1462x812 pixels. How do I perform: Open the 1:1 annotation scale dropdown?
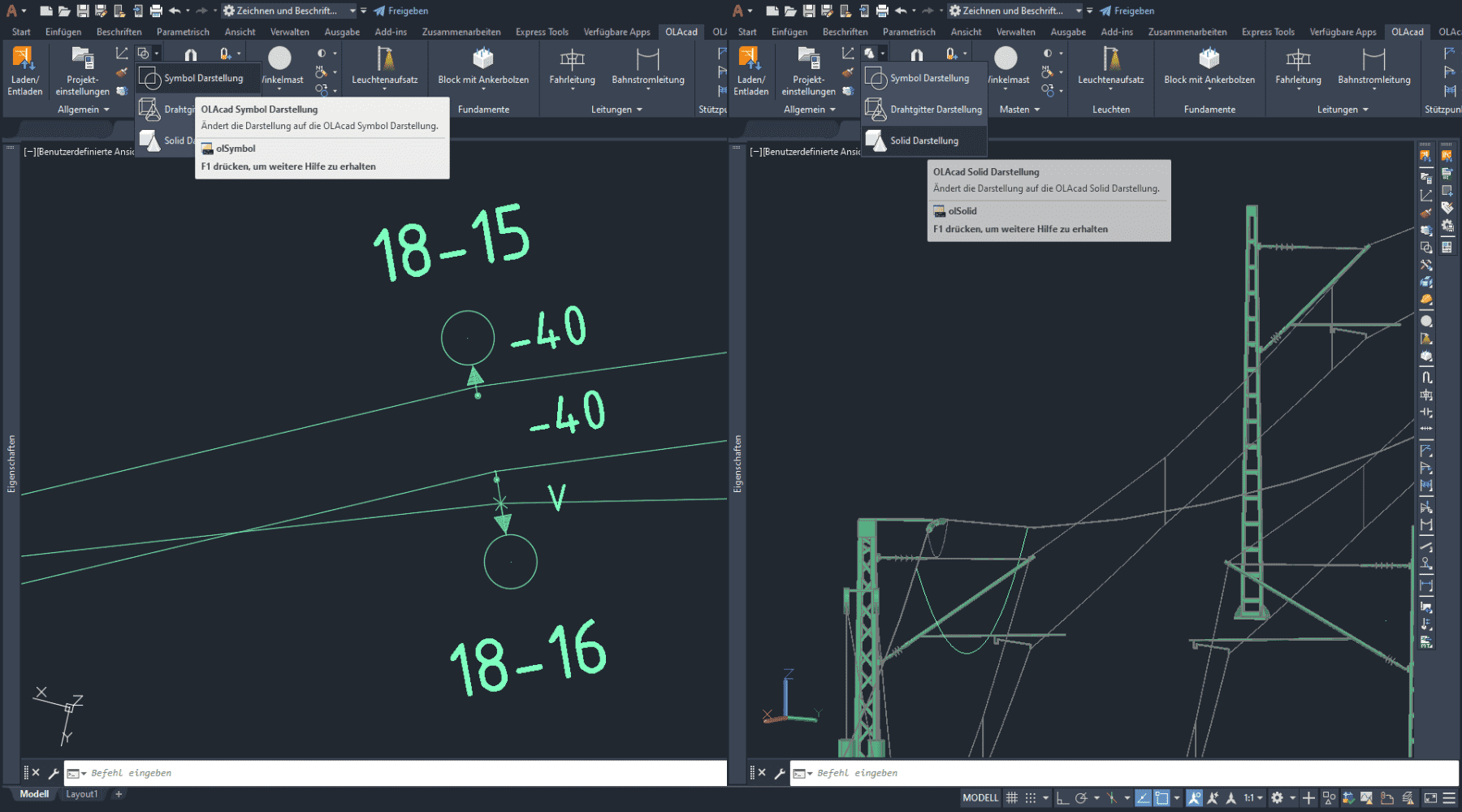click(x=1253, y=798)
